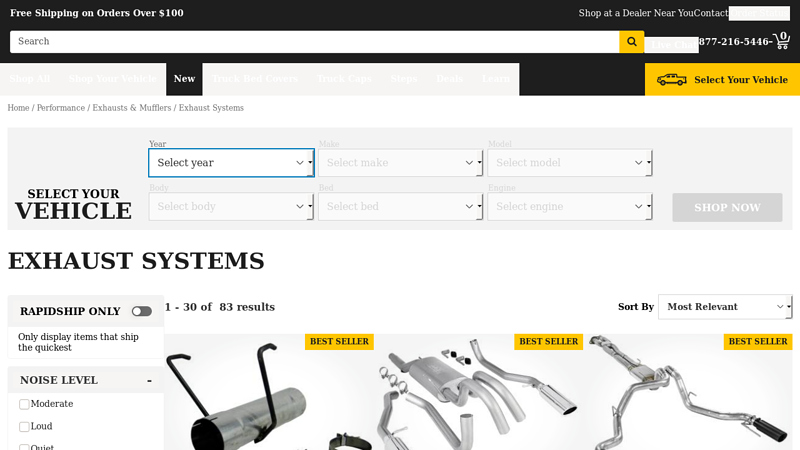Open the Select year dropdown

click(231, 163)
